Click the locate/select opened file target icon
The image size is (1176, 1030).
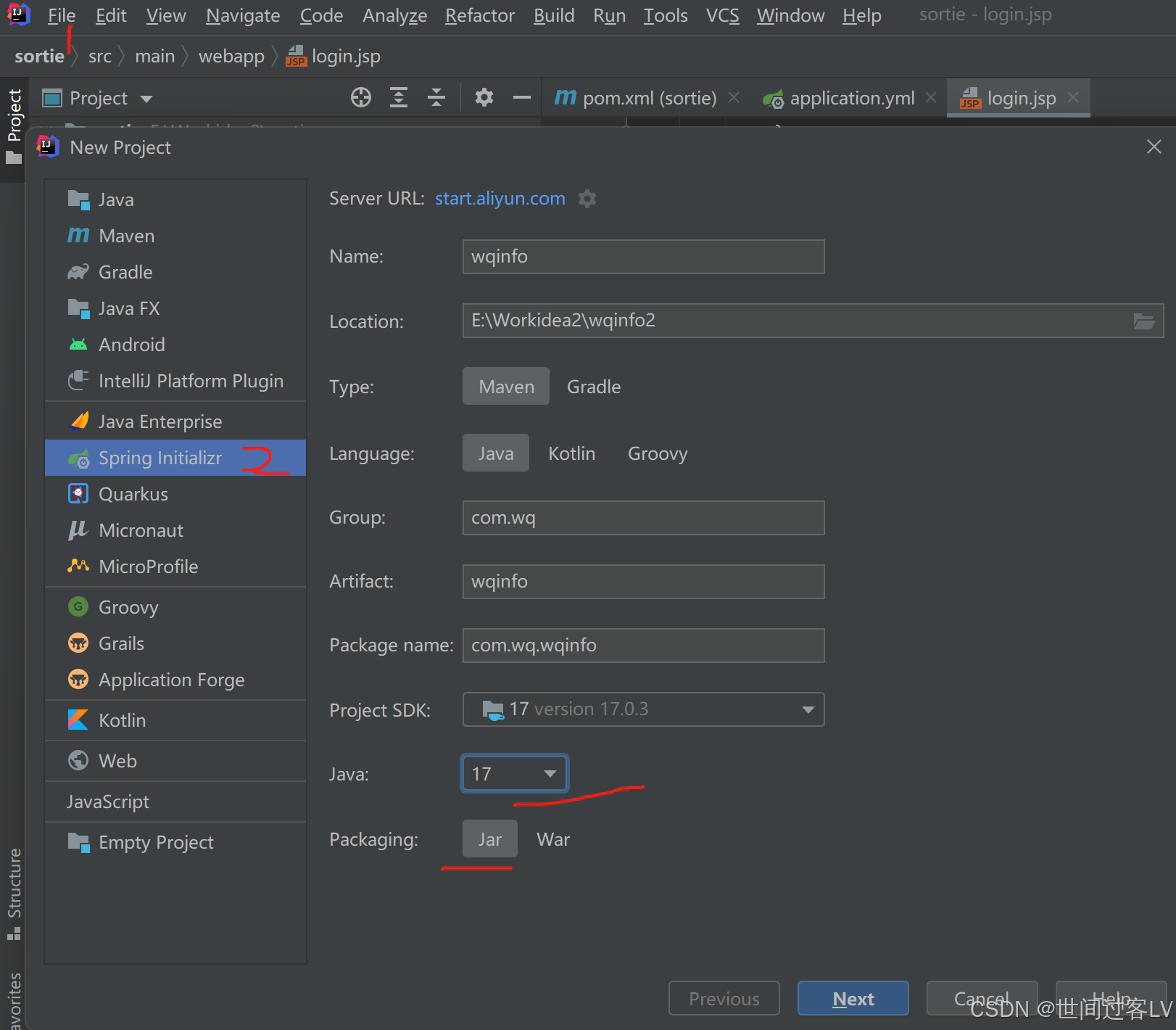pos(361,97)
